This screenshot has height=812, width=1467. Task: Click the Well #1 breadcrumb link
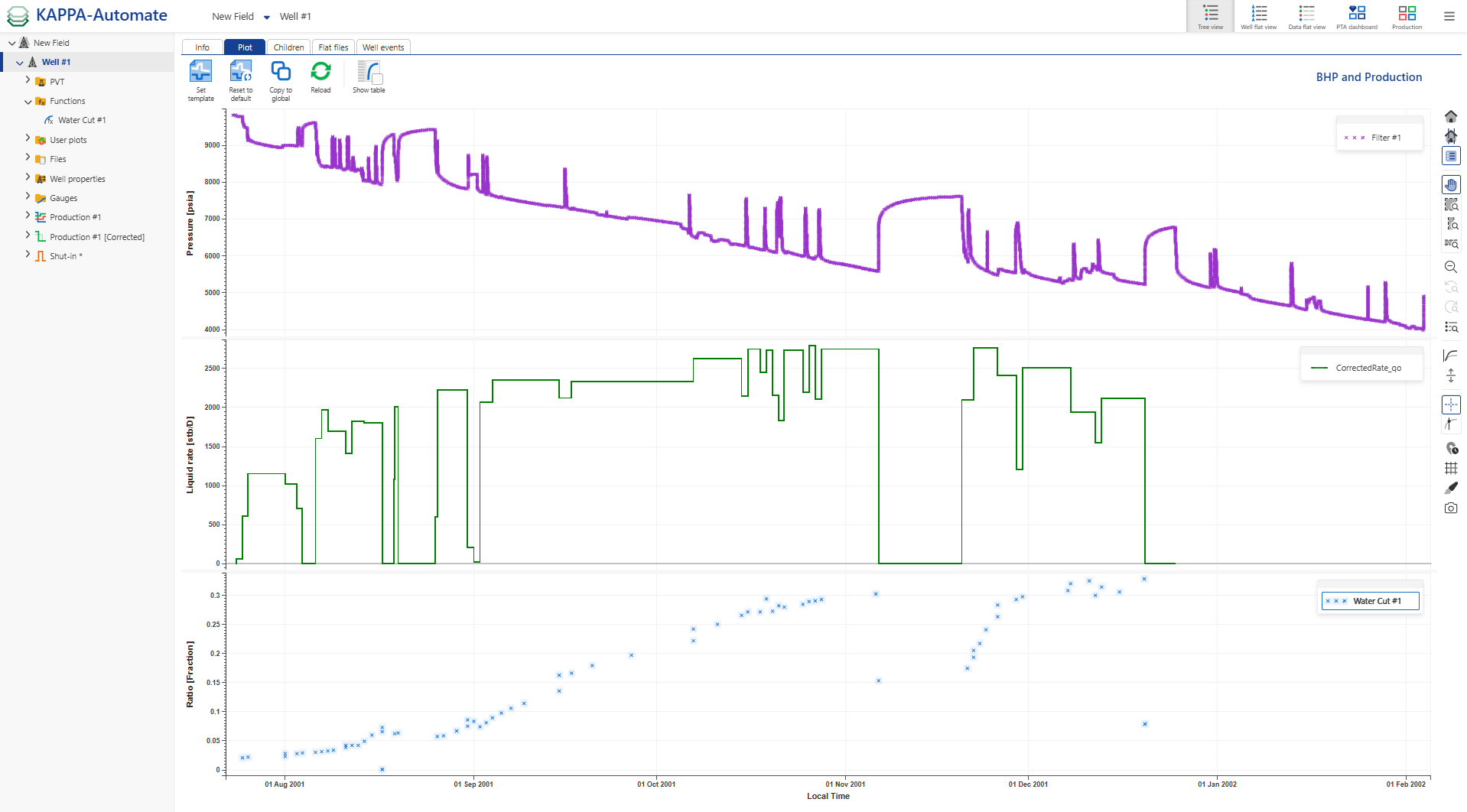(295, 17)
